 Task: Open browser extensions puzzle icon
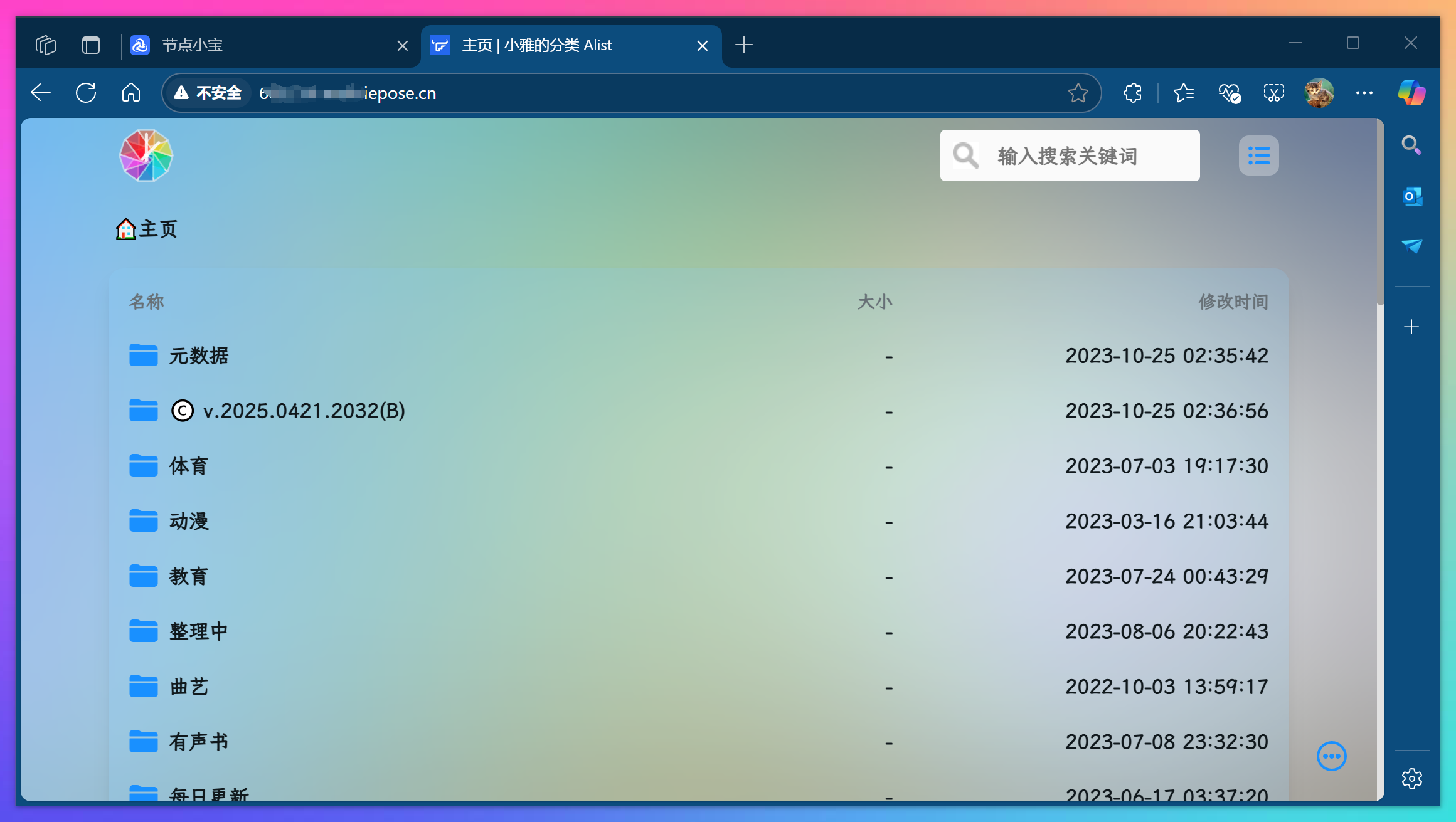[1133, 93]
